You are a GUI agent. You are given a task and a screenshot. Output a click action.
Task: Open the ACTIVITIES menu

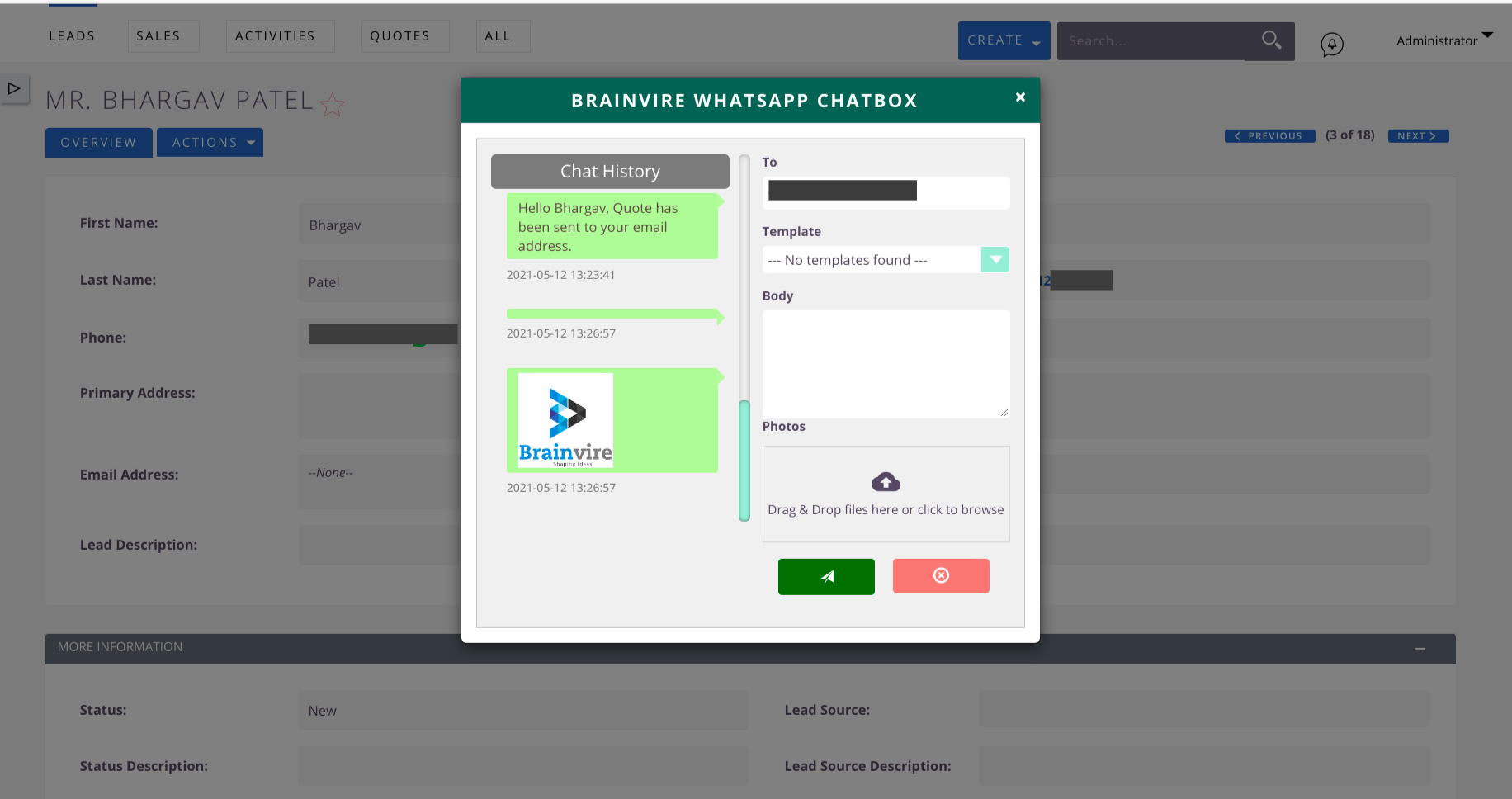pos(280,36)
